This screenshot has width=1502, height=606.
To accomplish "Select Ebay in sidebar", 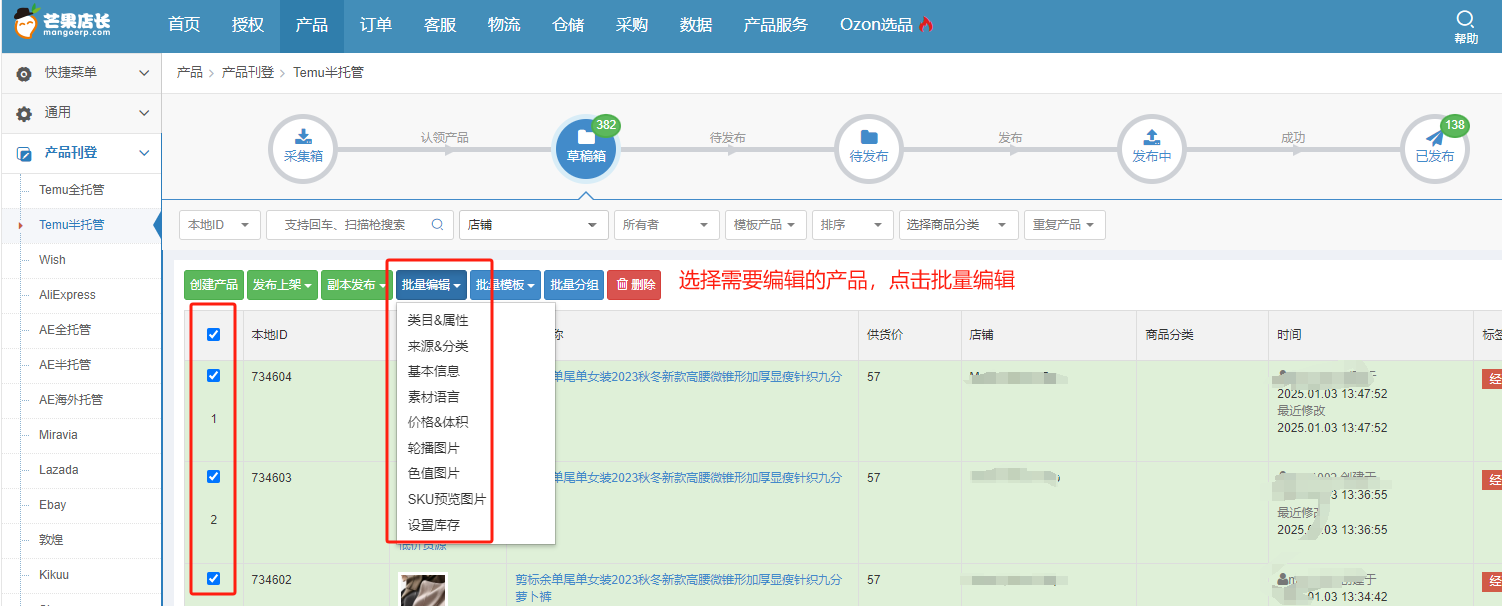I will coord(53,505).
